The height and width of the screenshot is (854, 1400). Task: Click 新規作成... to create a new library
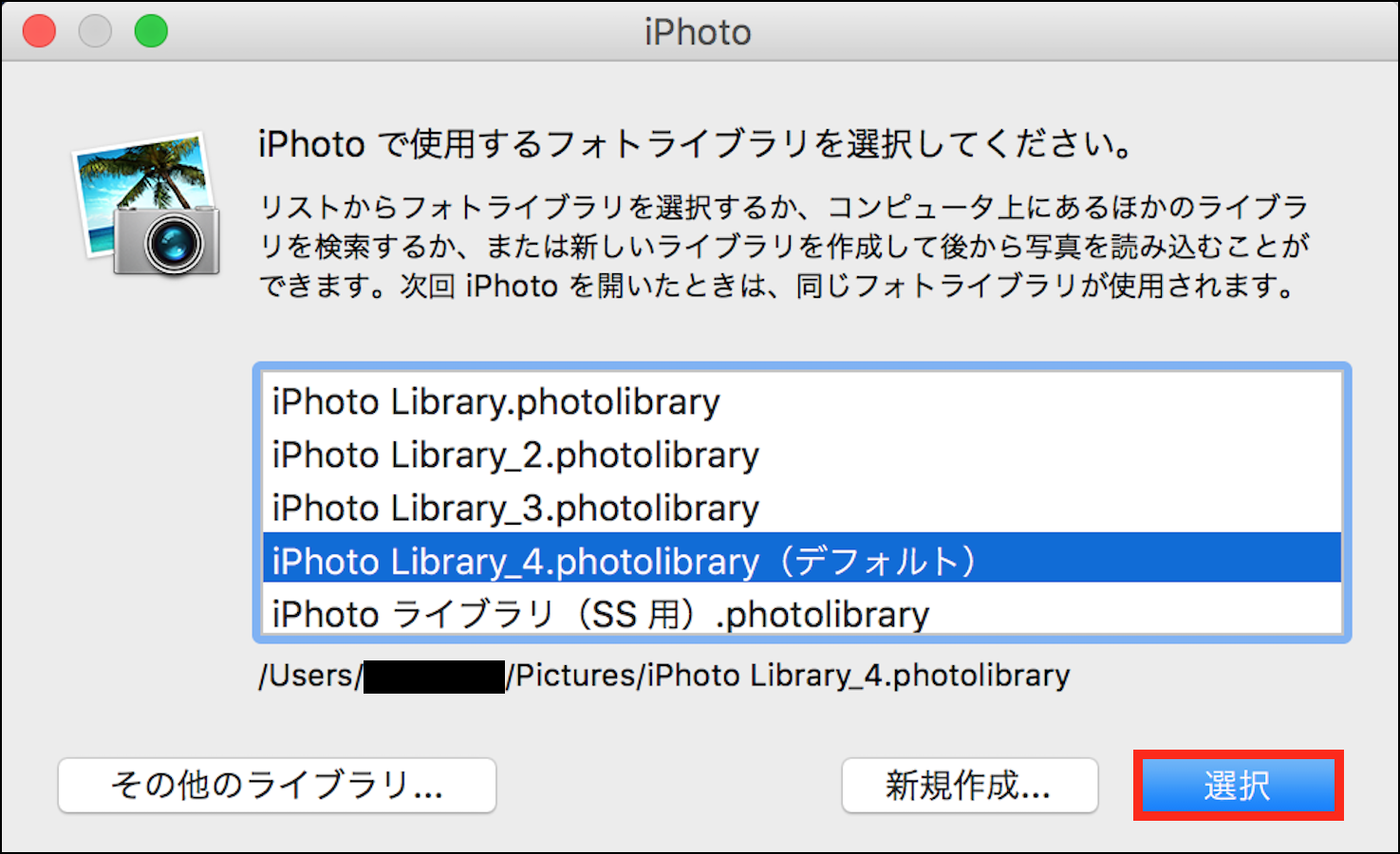coord(969,786)
